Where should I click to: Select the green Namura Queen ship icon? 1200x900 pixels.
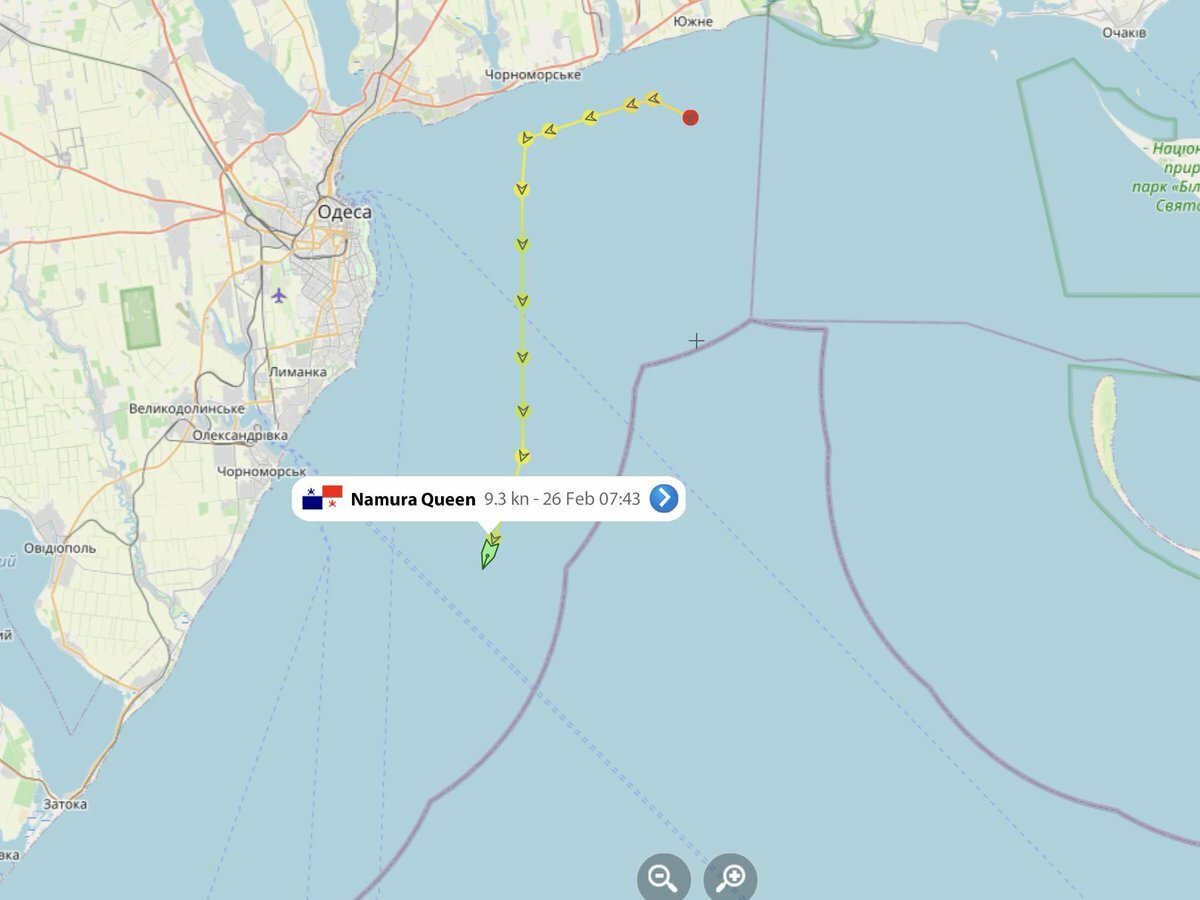489,552
